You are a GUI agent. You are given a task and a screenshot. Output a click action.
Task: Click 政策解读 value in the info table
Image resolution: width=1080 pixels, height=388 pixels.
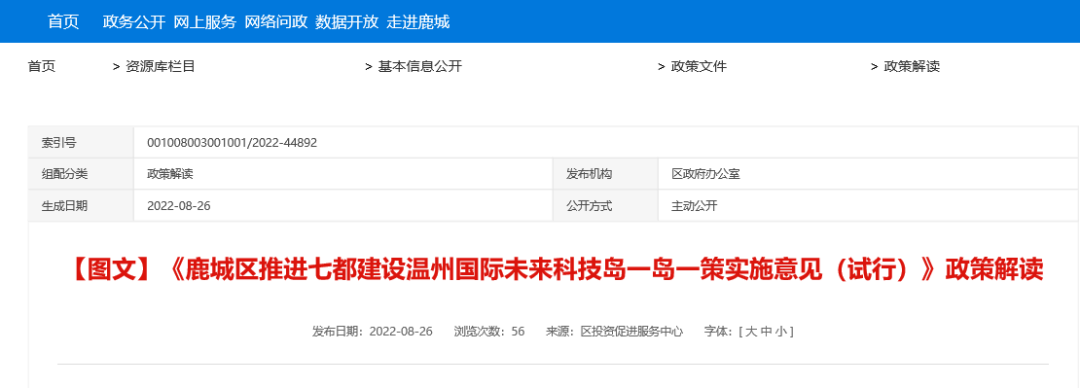pos(170,174)
